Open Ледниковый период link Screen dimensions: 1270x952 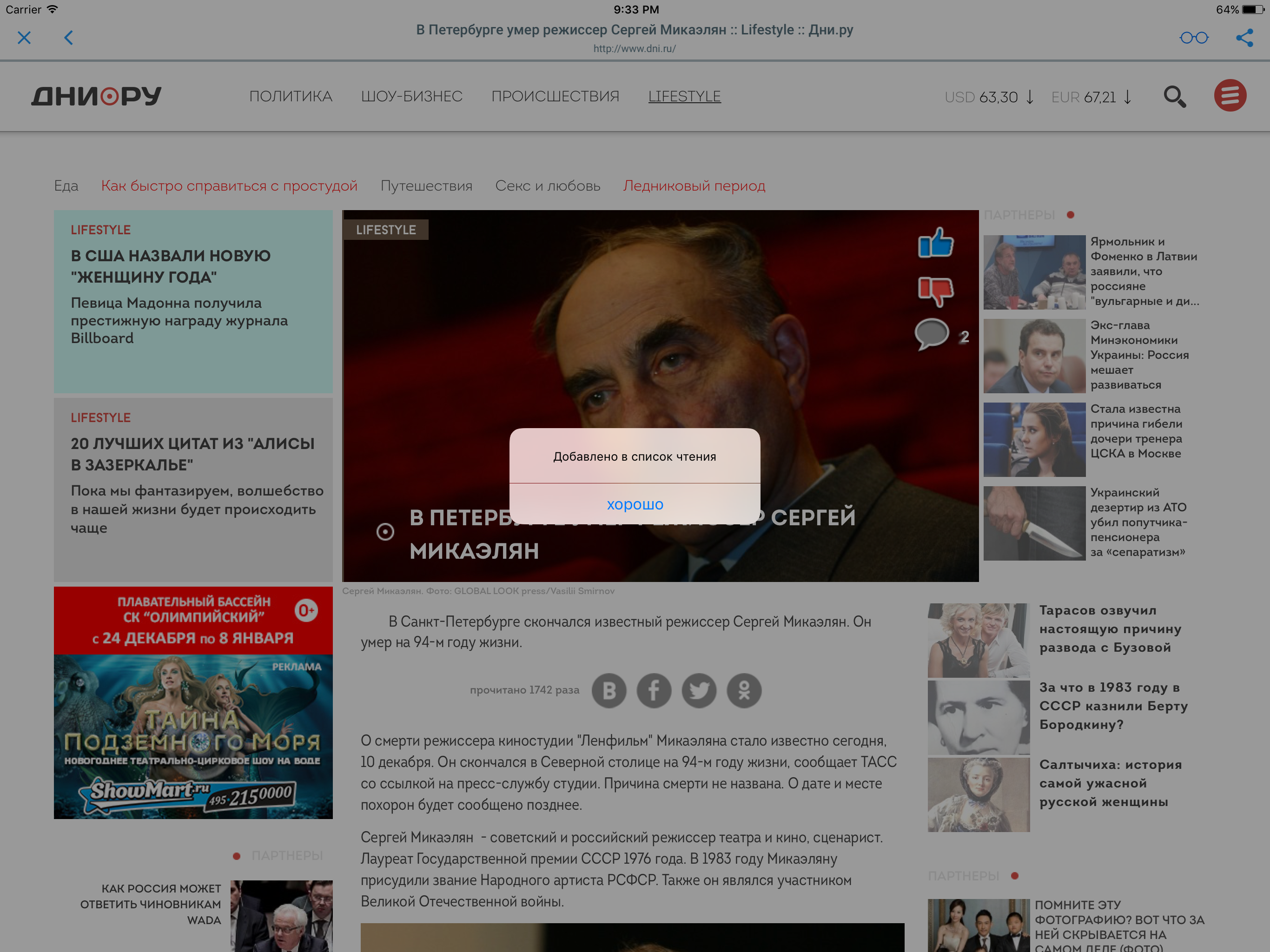694,186
